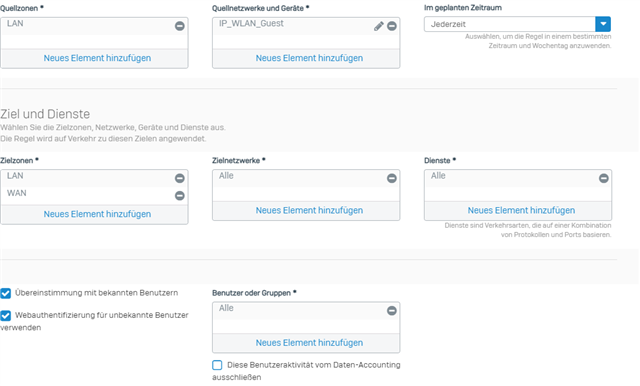Open the Jederzeit schedule dropdown arrow

pos(603,24)
